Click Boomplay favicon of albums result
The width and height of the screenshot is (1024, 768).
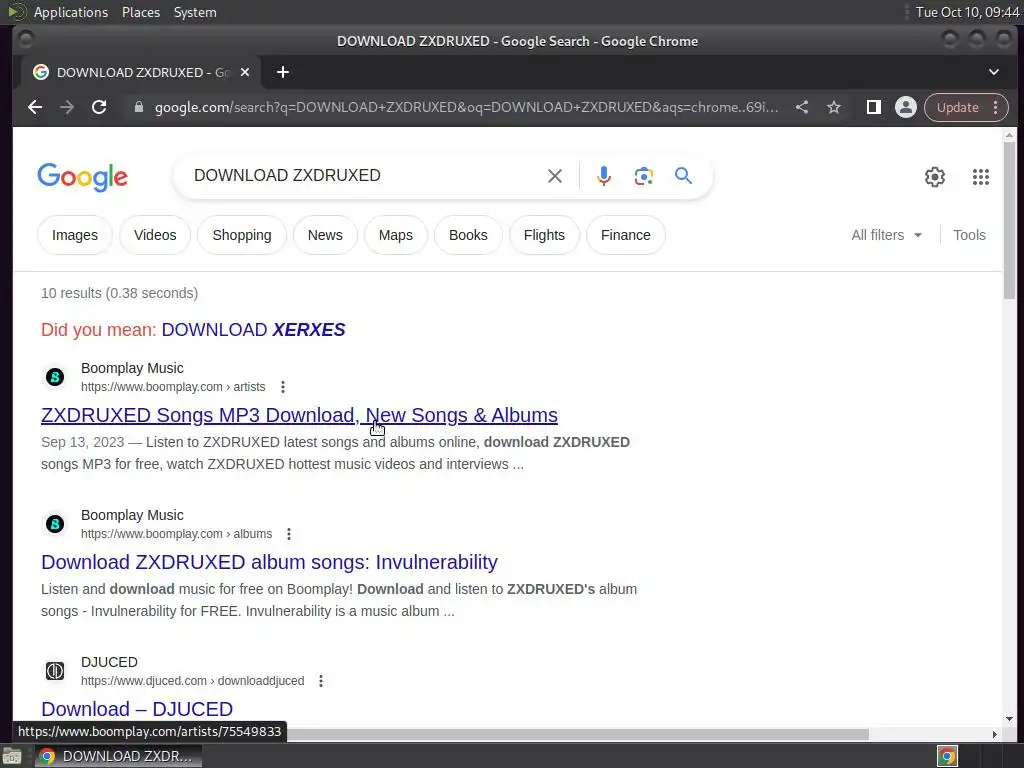[55, 524]
